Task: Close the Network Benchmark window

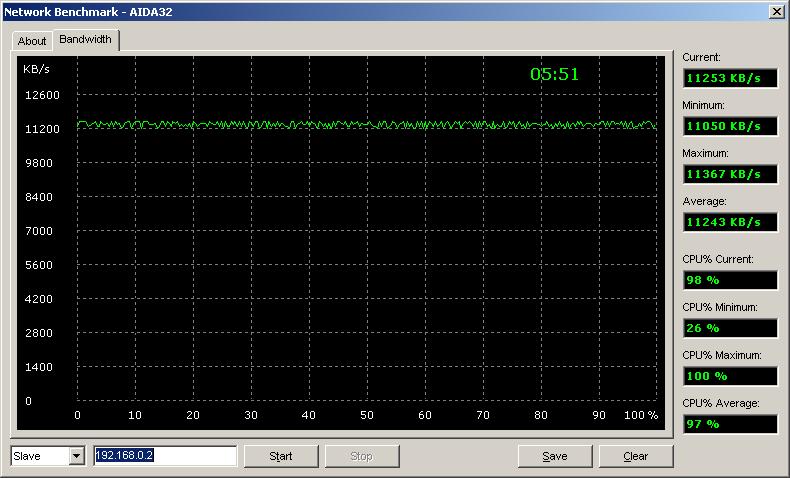Action: [776, 12]
